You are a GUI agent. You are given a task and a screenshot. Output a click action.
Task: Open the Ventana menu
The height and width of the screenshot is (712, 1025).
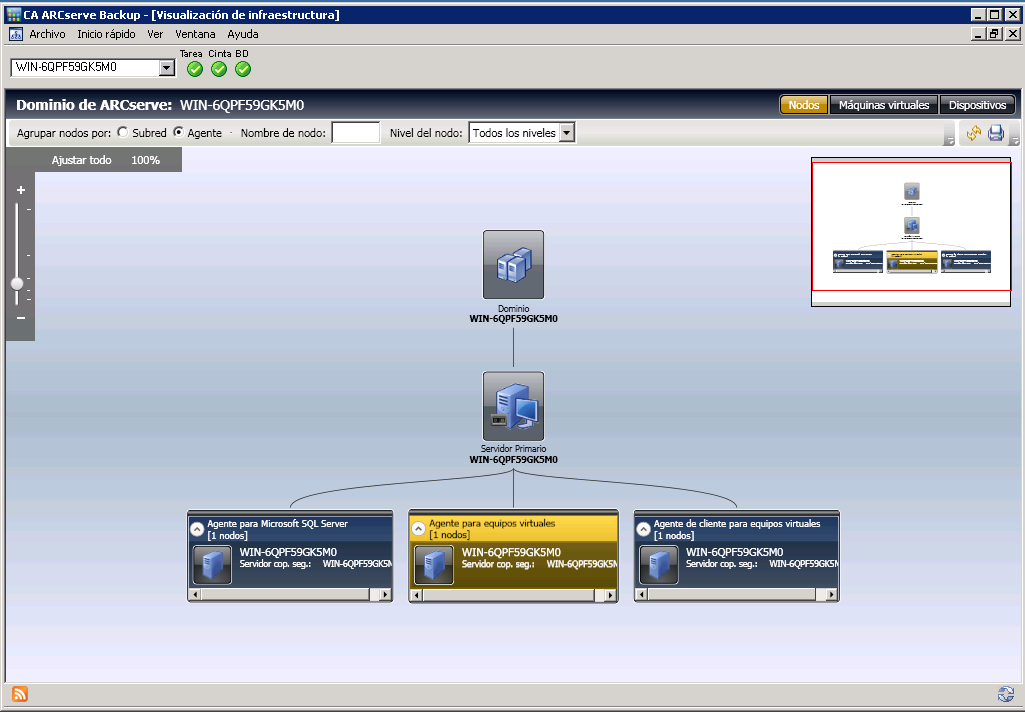(195, 34)
